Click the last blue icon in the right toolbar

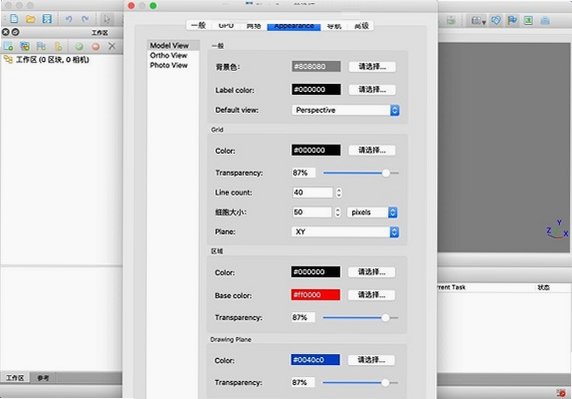[545, 20]
